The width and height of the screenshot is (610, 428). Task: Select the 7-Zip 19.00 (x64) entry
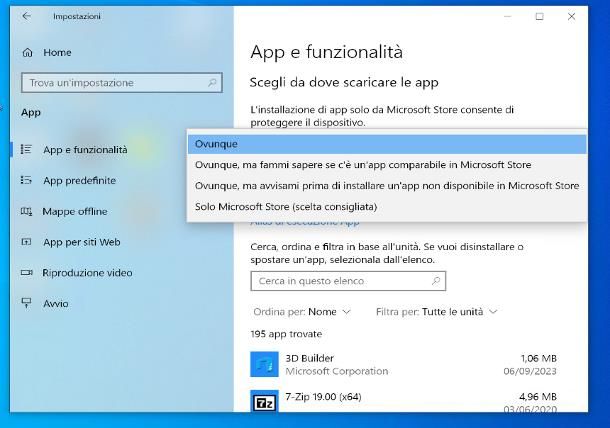(x=403, y=401)
